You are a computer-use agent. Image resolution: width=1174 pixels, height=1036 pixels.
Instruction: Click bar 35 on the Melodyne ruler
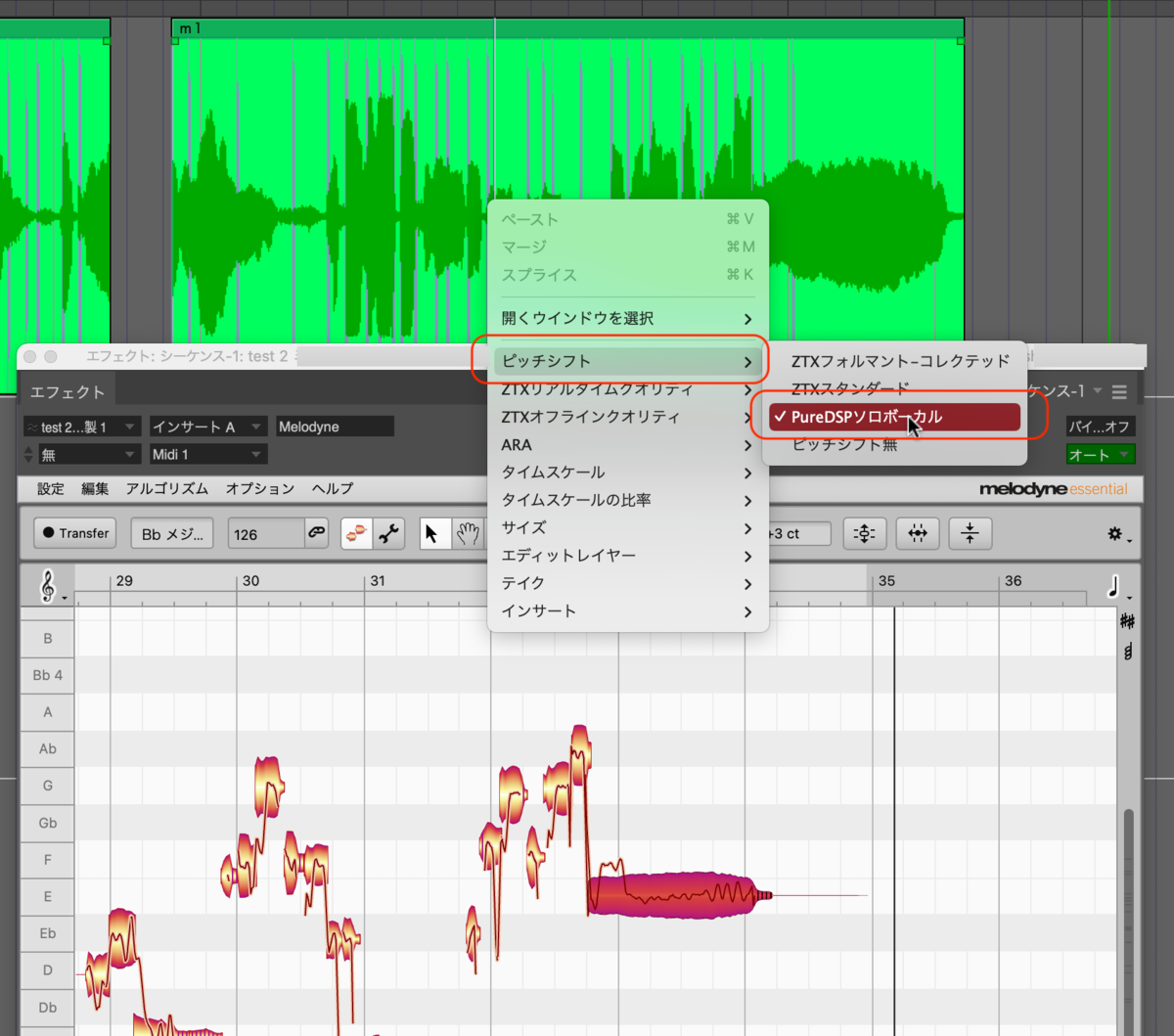click(x=886, y=581)
